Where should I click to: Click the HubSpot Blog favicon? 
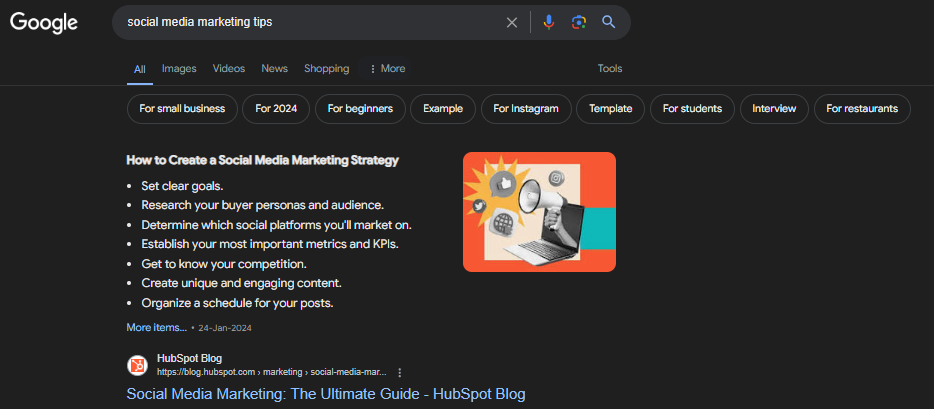tap(137, 365)
